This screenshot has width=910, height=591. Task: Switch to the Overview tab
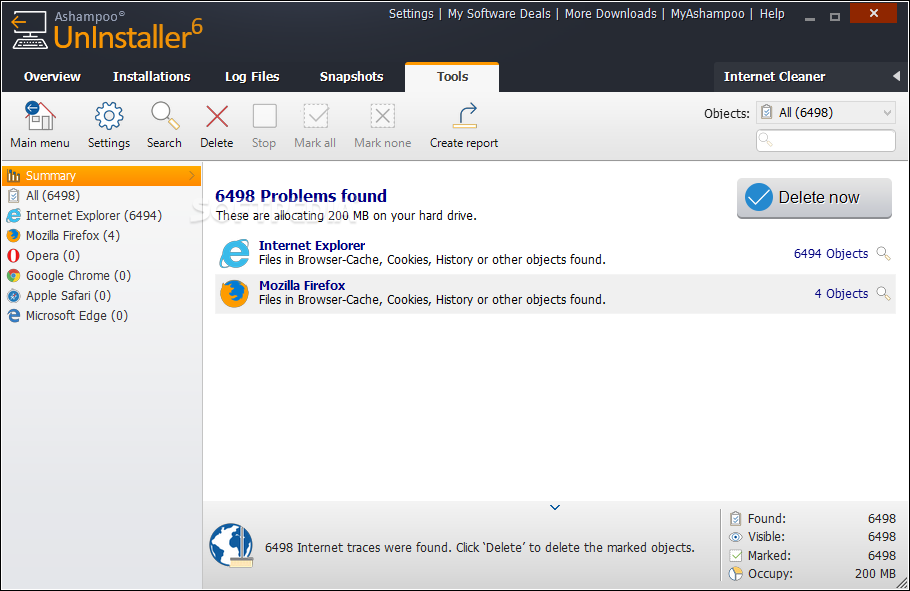[52, 77]
